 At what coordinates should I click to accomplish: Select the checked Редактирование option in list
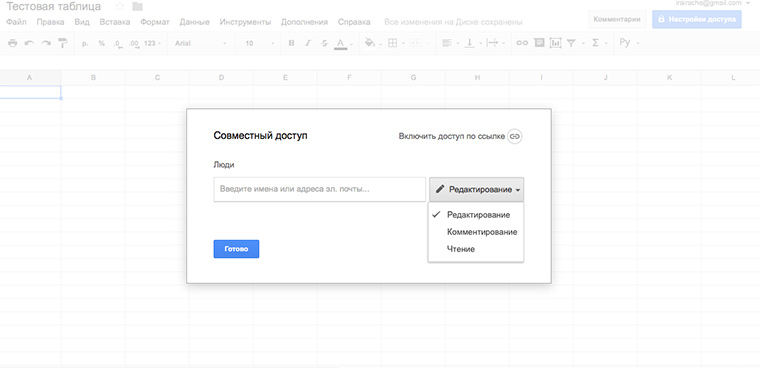pos(476,215)
